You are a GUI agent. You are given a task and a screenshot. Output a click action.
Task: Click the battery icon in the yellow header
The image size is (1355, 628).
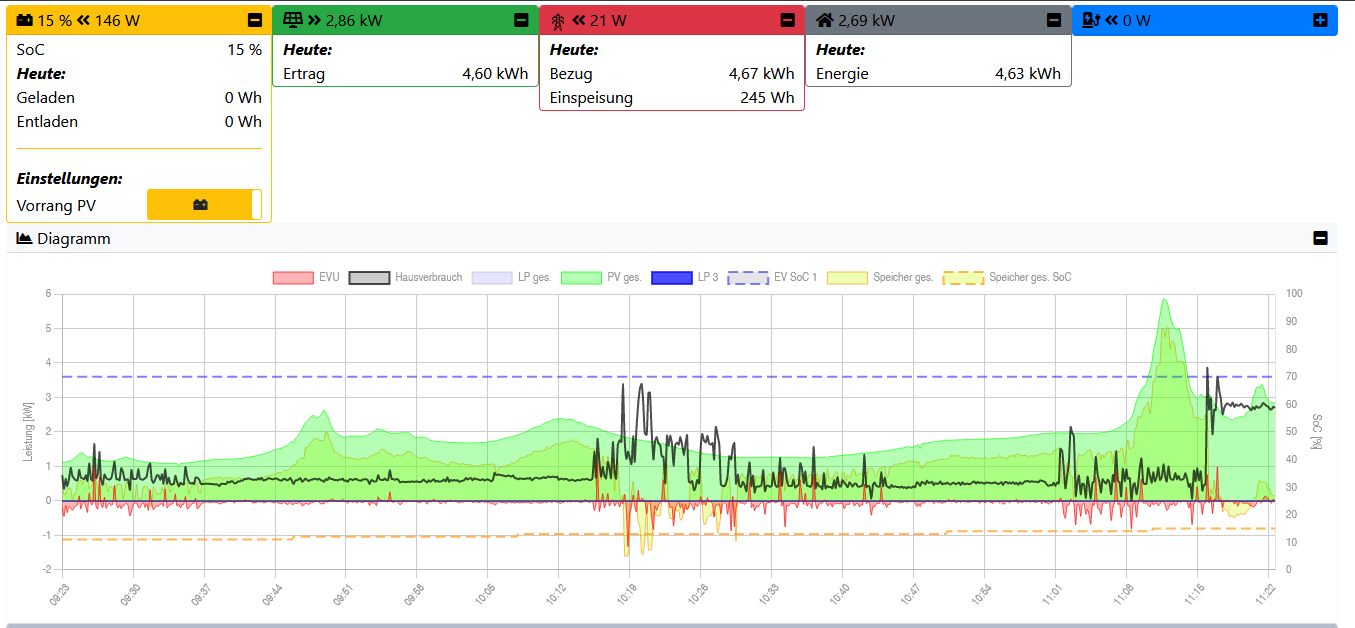point(25,20)
